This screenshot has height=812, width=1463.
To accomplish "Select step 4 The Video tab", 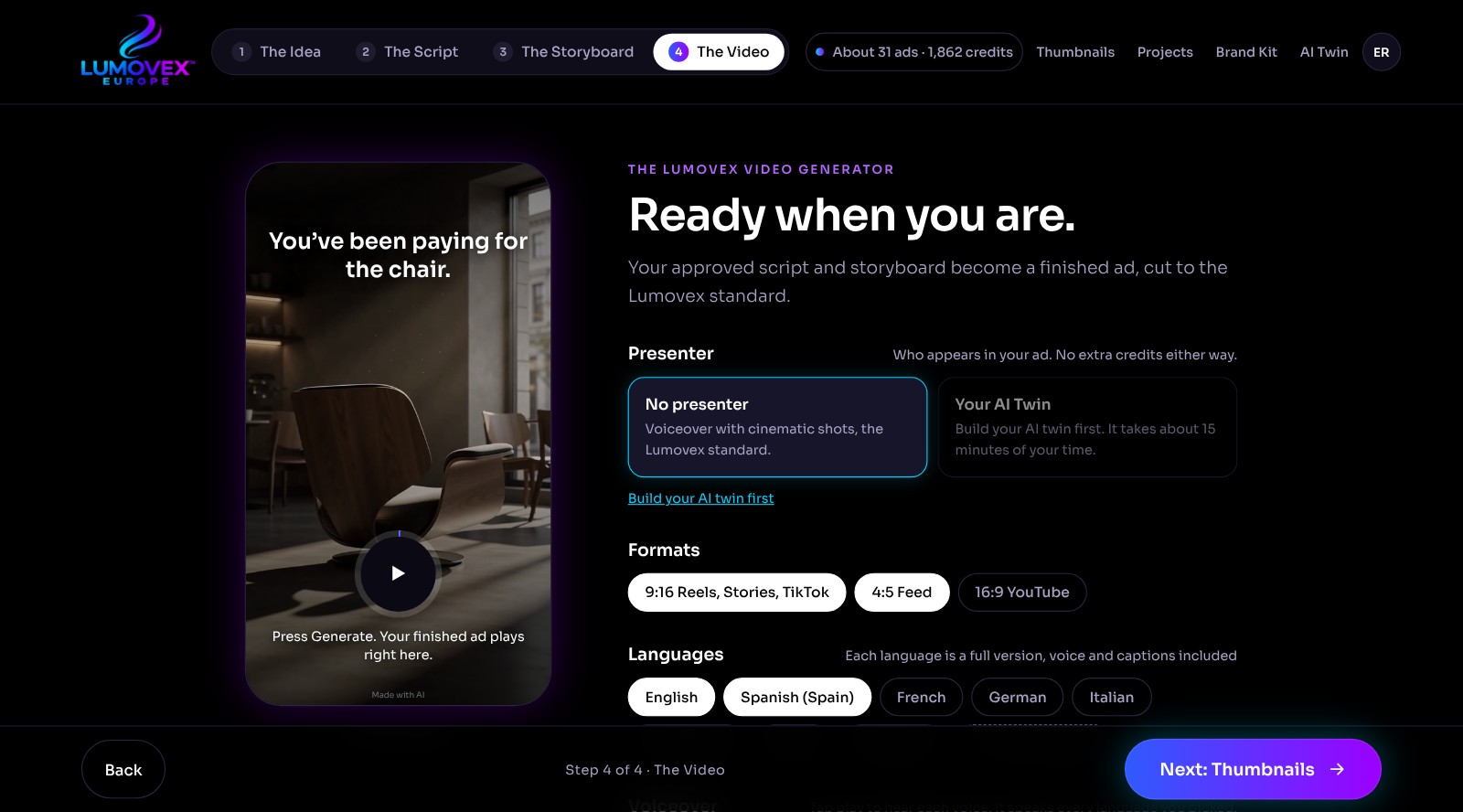I will point(719,52).
